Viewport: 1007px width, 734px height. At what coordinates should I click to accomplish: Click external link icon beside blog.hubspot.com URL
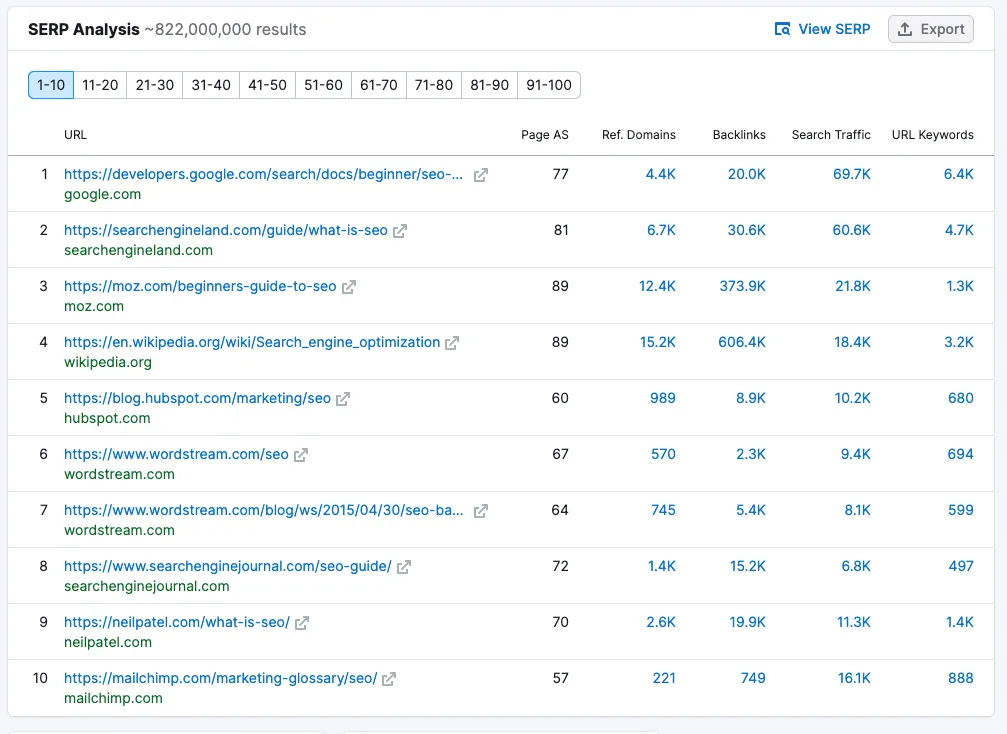coord(343,399)
